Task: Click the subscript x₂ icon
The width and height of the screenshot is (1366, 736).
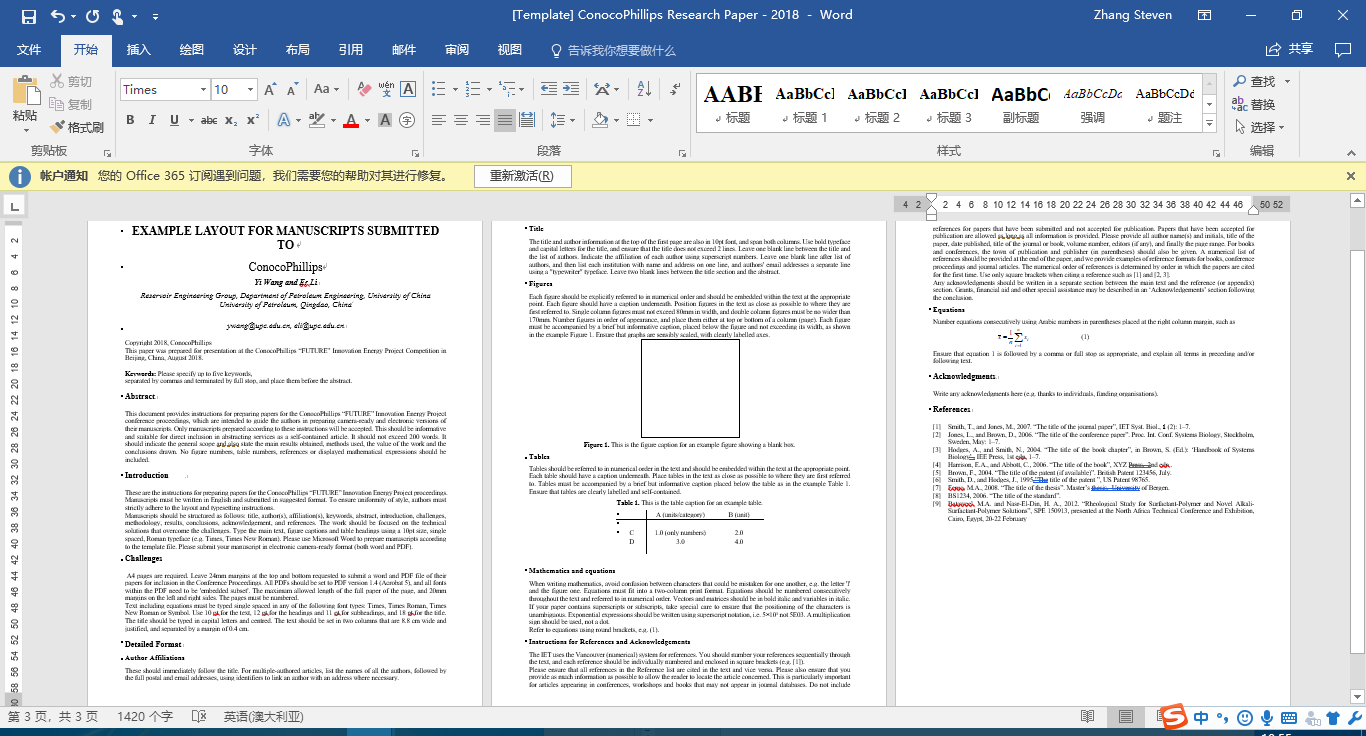Action: click(231, 120)
